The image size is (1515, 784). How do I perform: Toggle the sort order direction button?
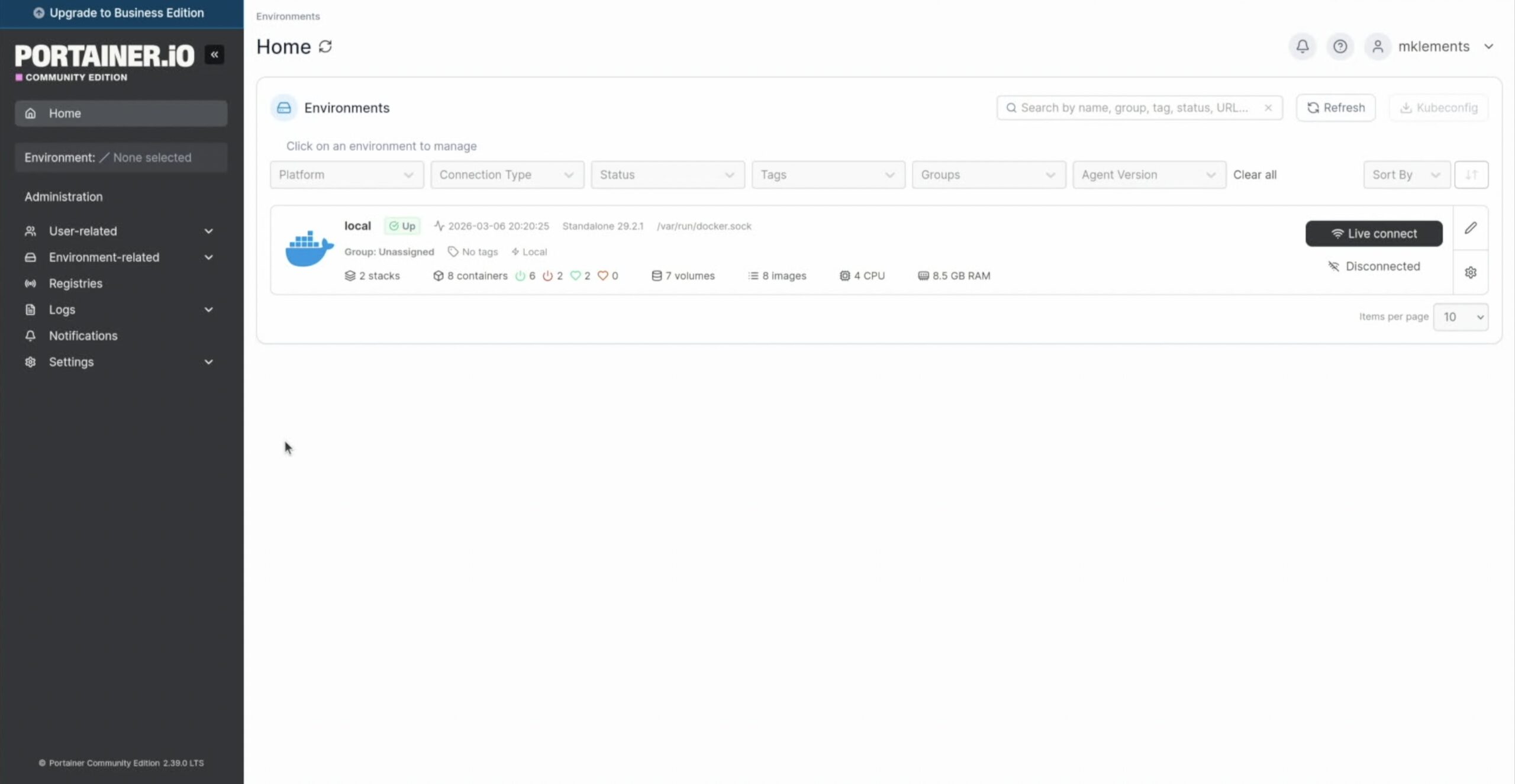point(1471,175)
